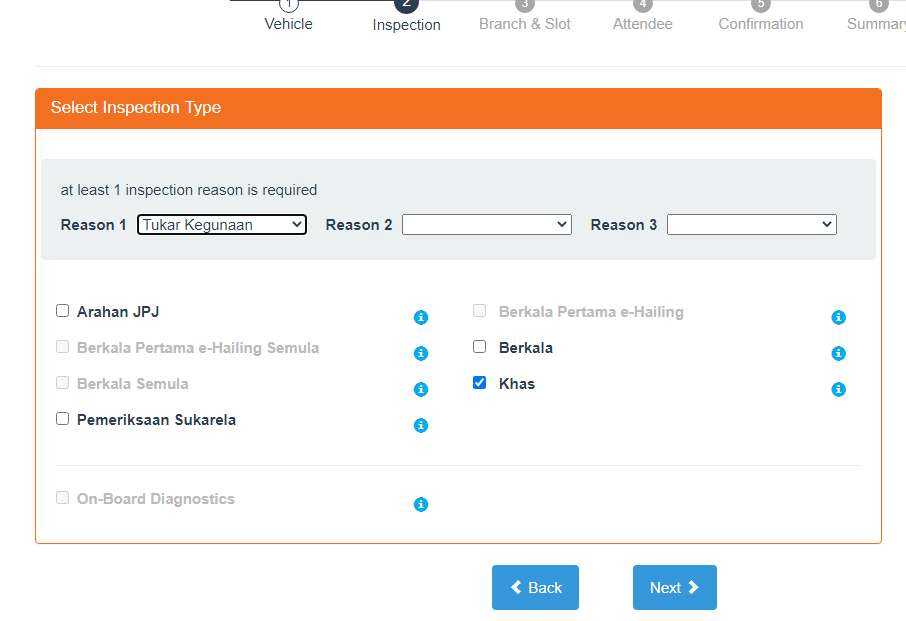Click the Khas label text
Image resolution: width=906 pixels, height=621 pixels.
coord(517,384)
